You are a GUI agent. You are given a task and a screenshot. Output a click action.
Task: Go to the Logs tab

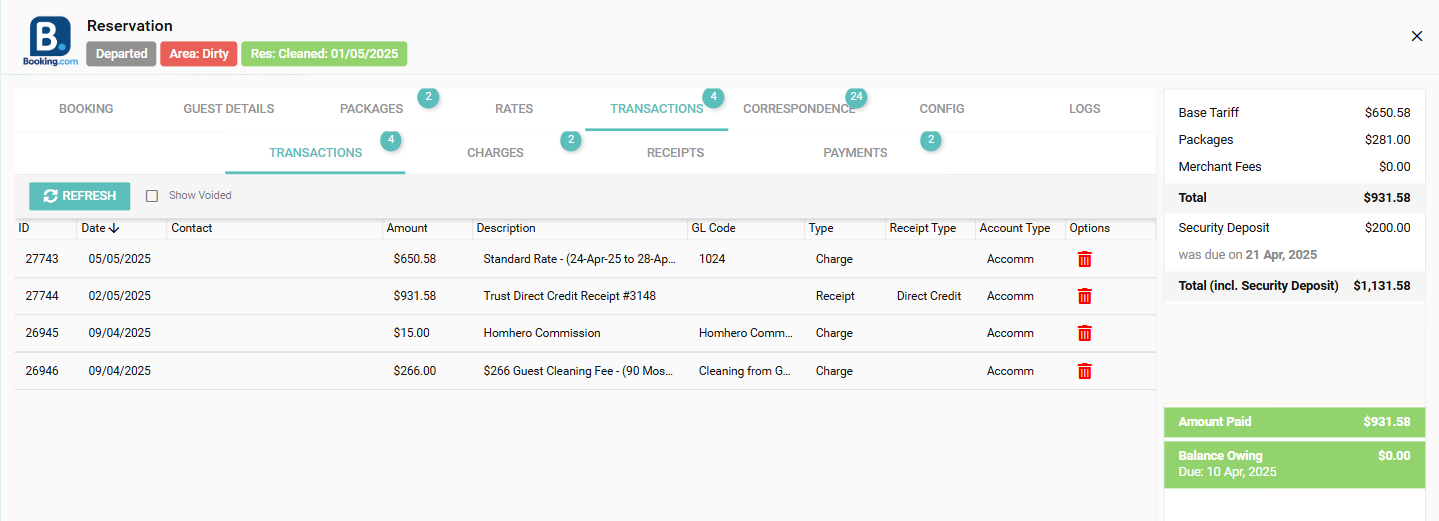pos(1084,109)
